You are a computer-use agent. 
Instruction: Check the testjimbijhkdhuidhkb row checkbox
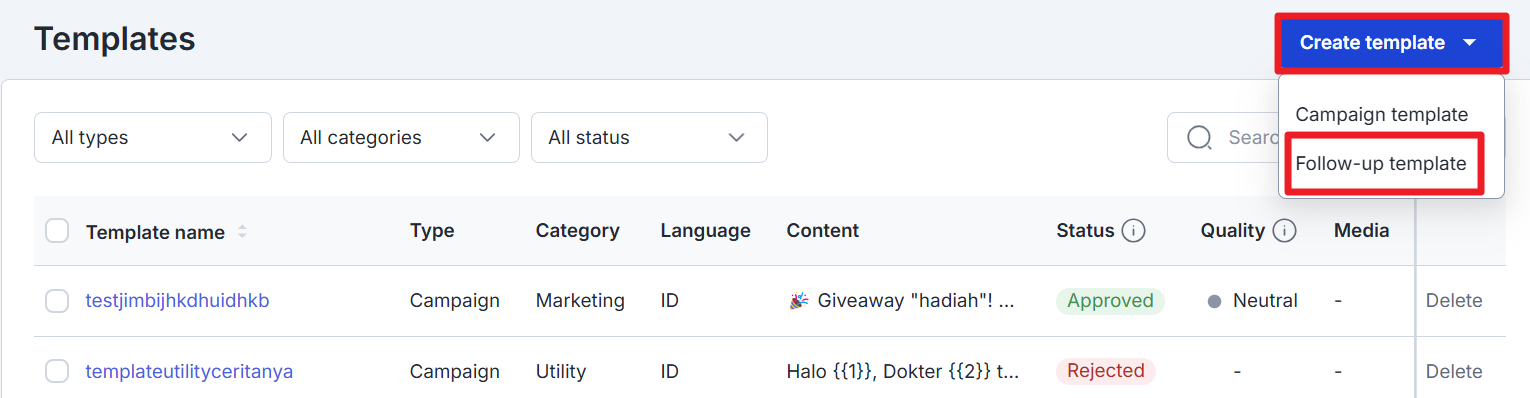click(x=57, y=301)
